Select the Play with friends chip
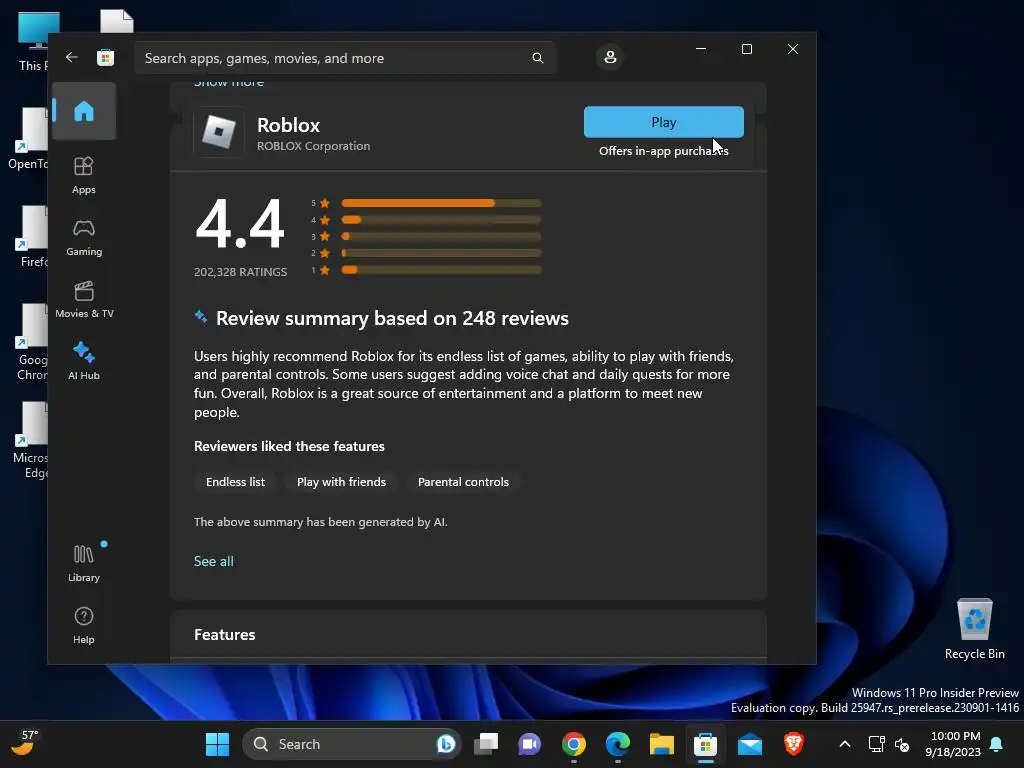 click(x=341, y=482)
